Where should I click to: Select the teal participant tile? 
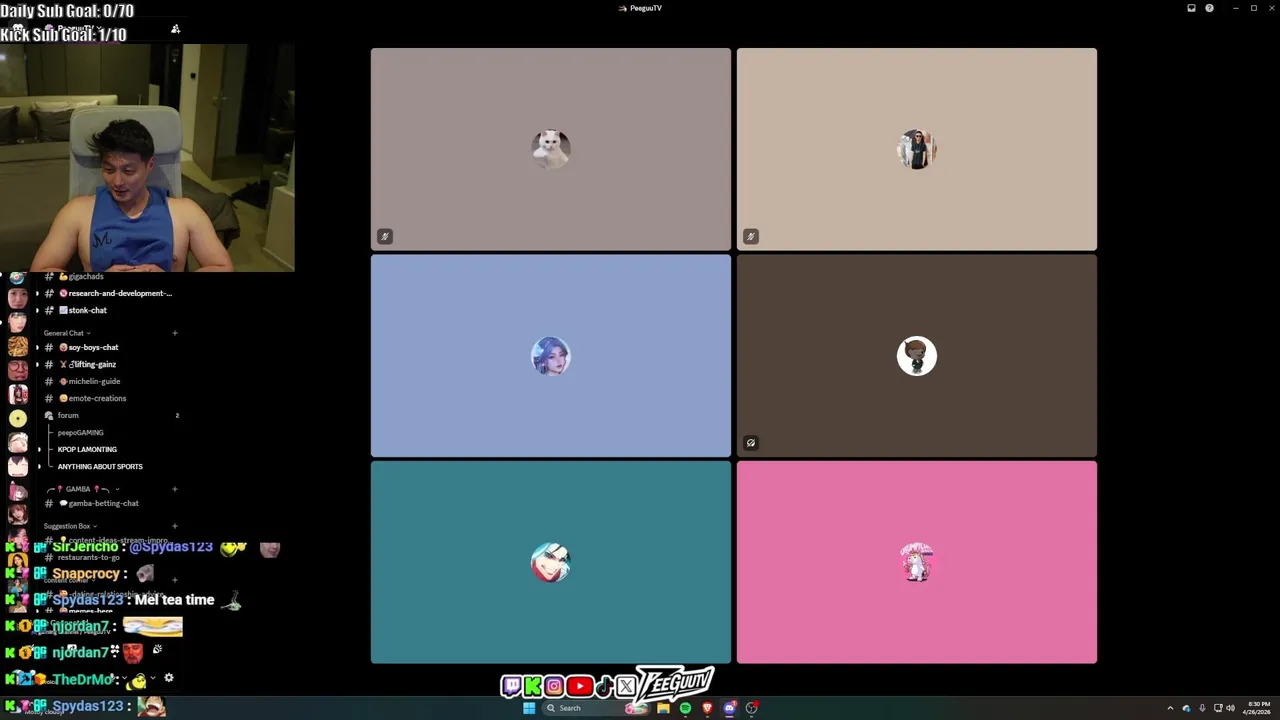coord(551,562)
